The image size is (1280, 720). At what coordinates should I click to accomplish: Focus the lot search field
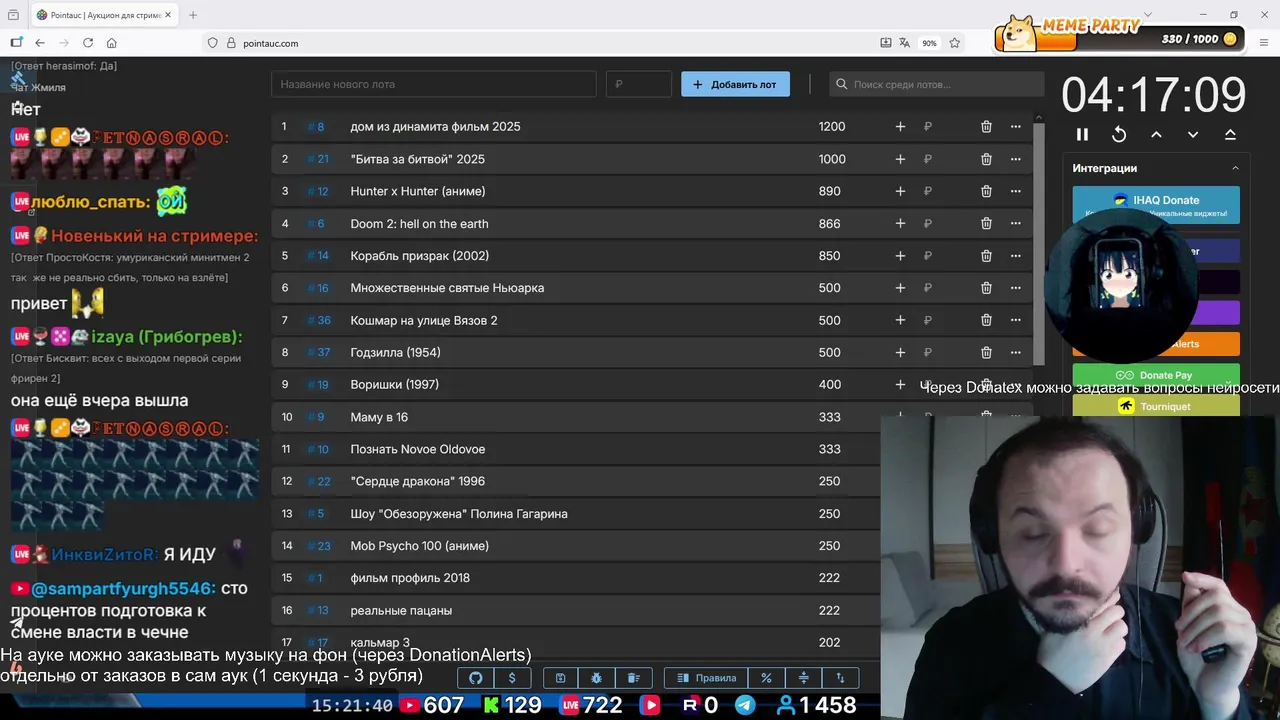click(x=936, y=84)
